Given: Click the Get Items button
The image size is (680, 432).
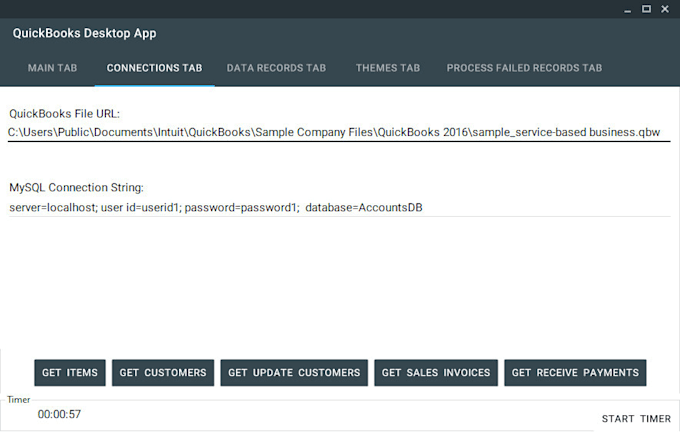Looking at the screenshot, I should pyautogui.click(x=70, y=373).
